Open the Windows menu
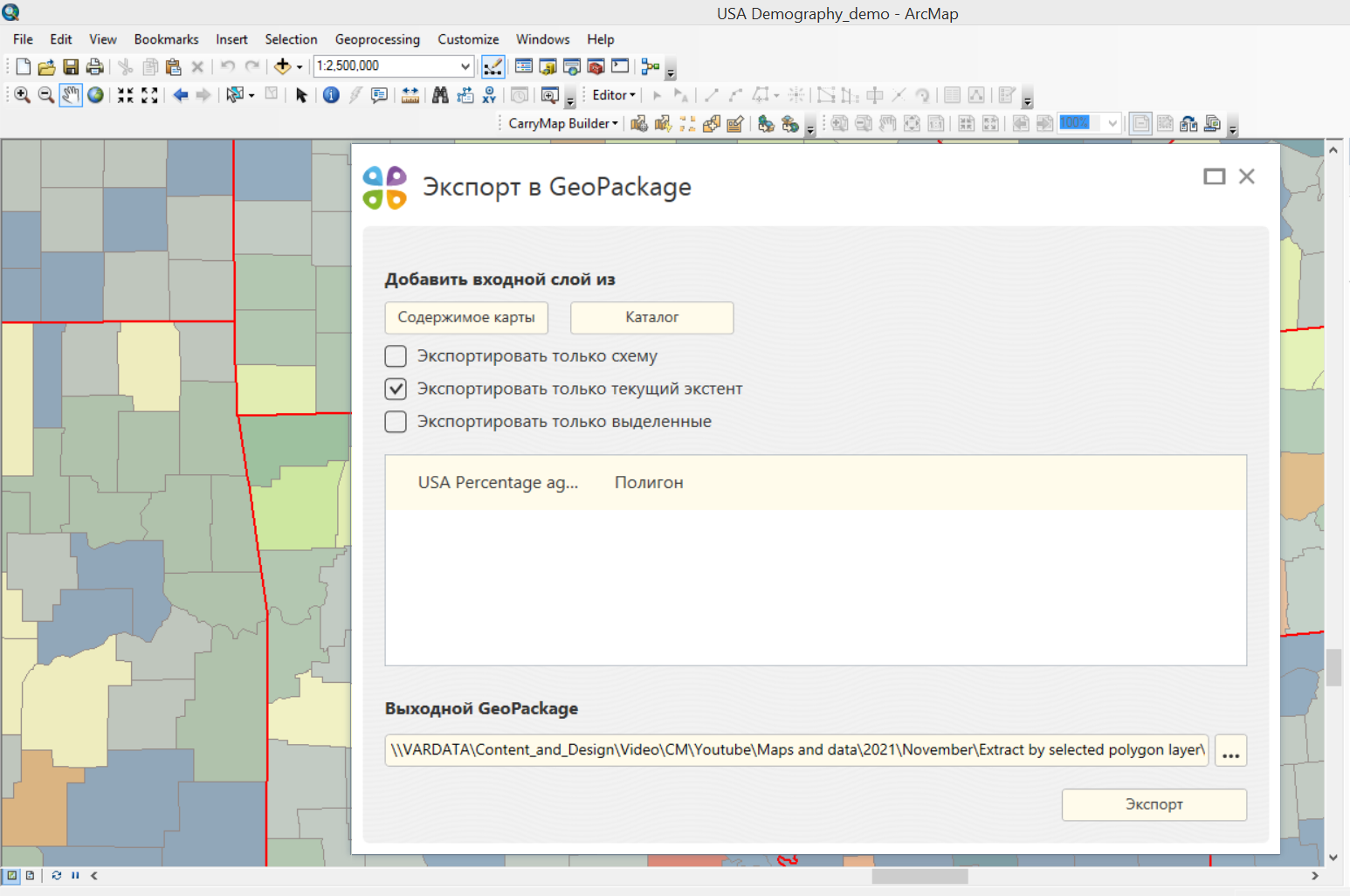The image size is (1350, 896). click(x=542, y=39)
